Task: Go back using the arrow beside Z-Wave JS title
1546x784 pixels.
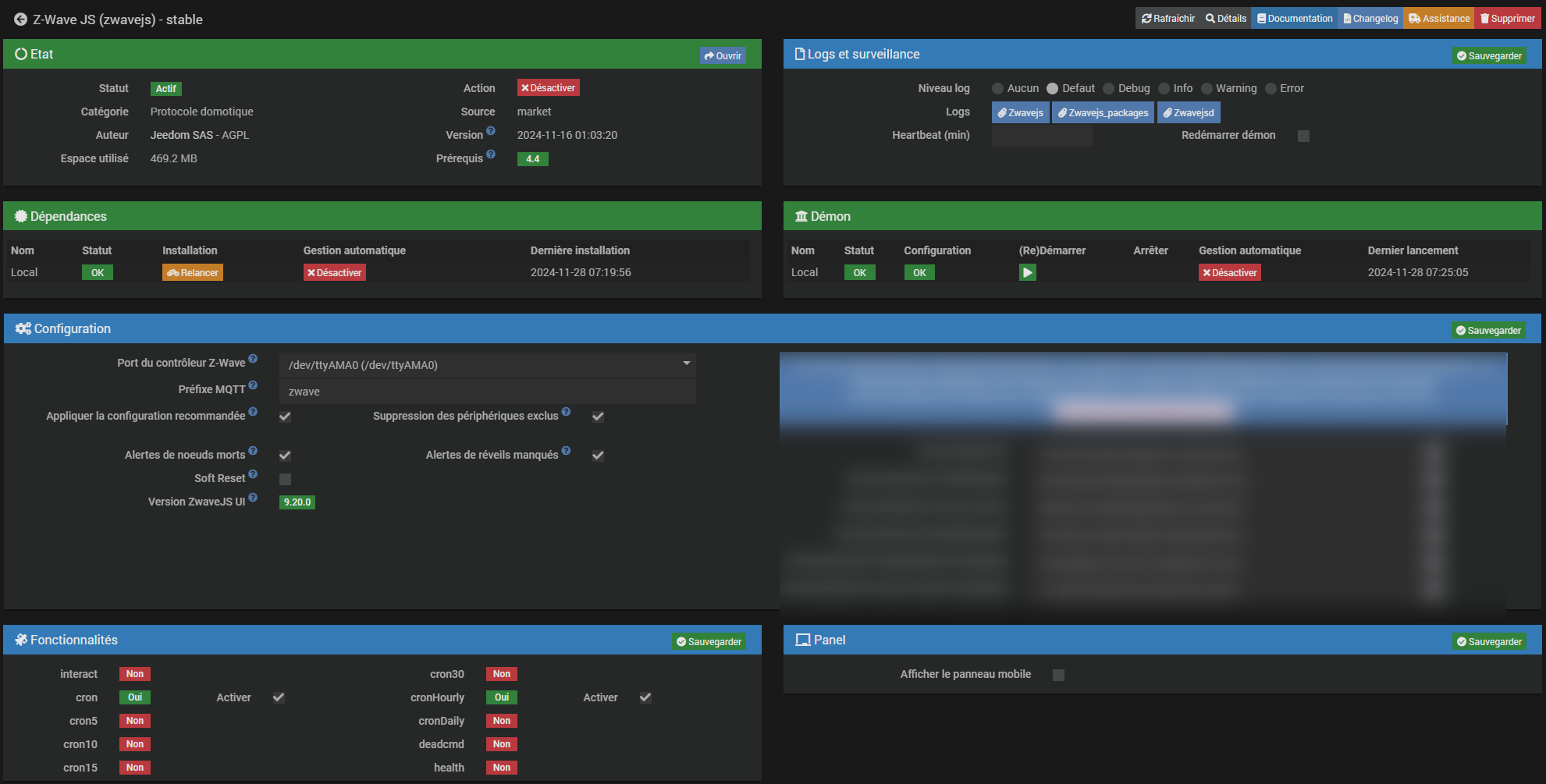Action: (21, 20)
